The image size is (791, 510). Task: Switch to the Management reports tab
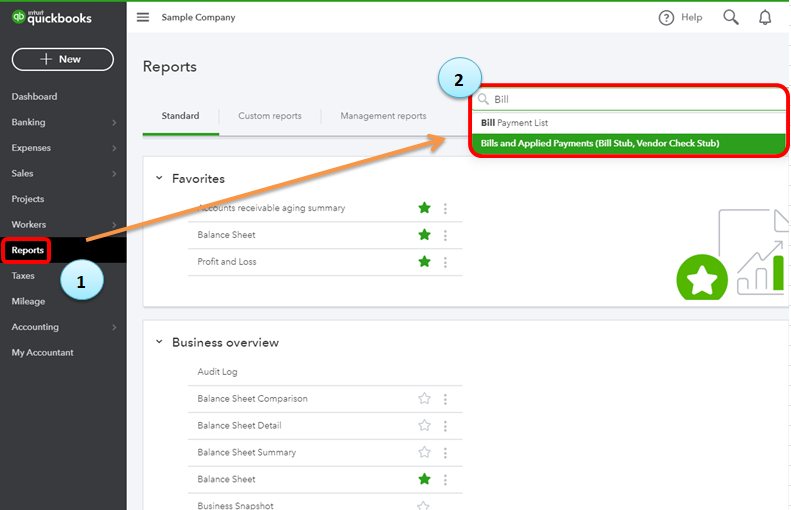[383, 116]
